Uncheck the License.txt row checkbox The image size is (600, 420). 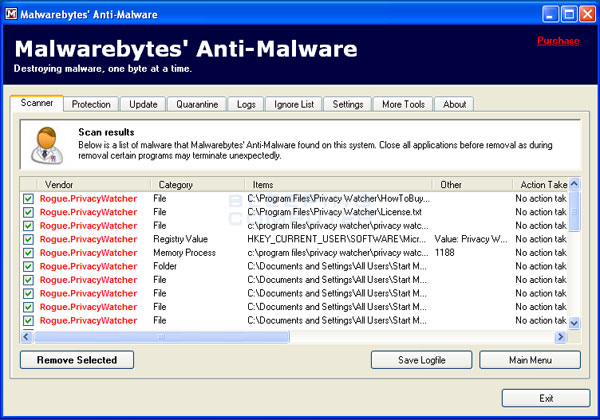click(x=28, y=212)
